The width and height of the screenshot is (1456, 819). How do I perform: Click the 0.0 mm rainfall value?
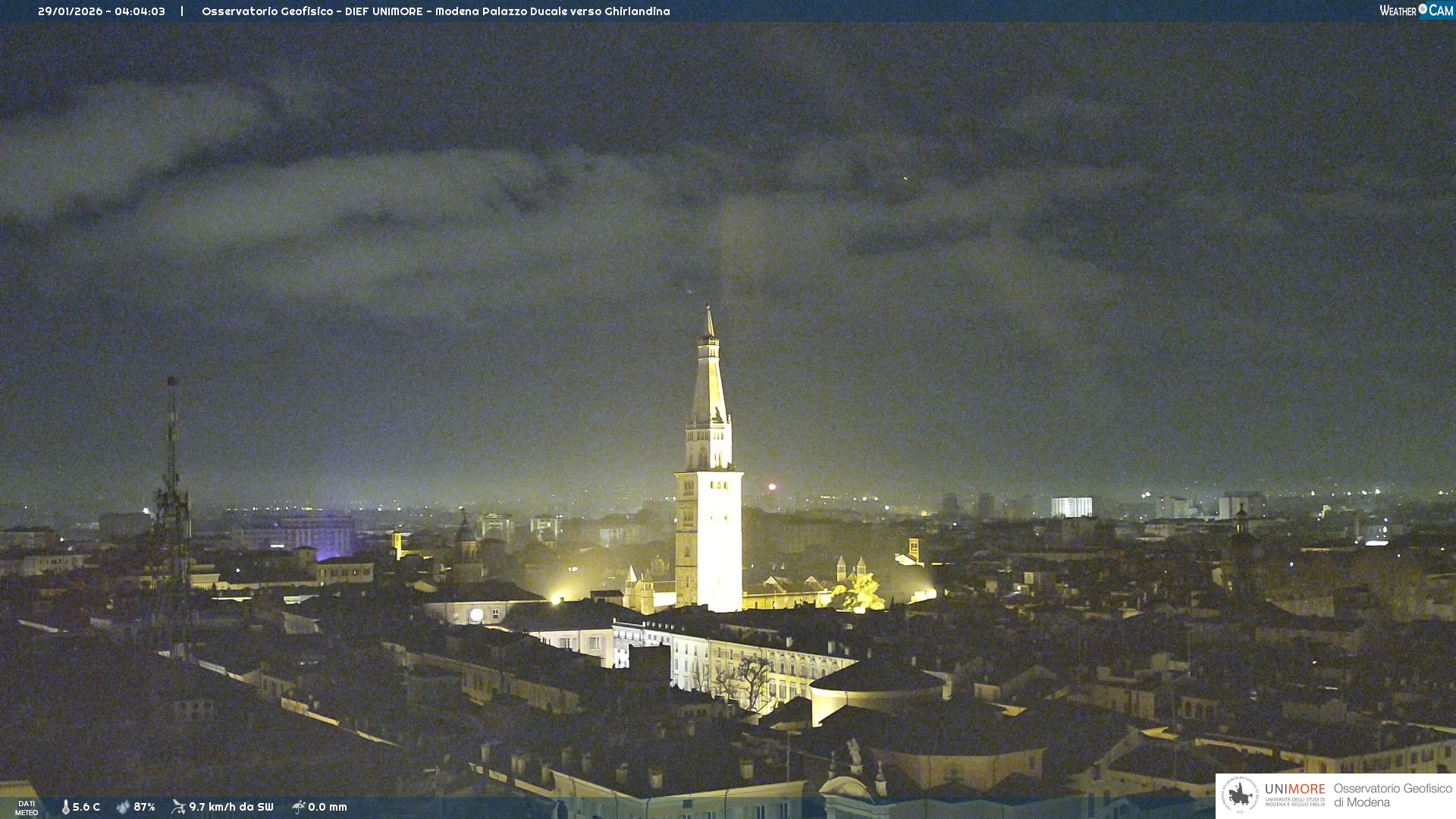(327, 807)
